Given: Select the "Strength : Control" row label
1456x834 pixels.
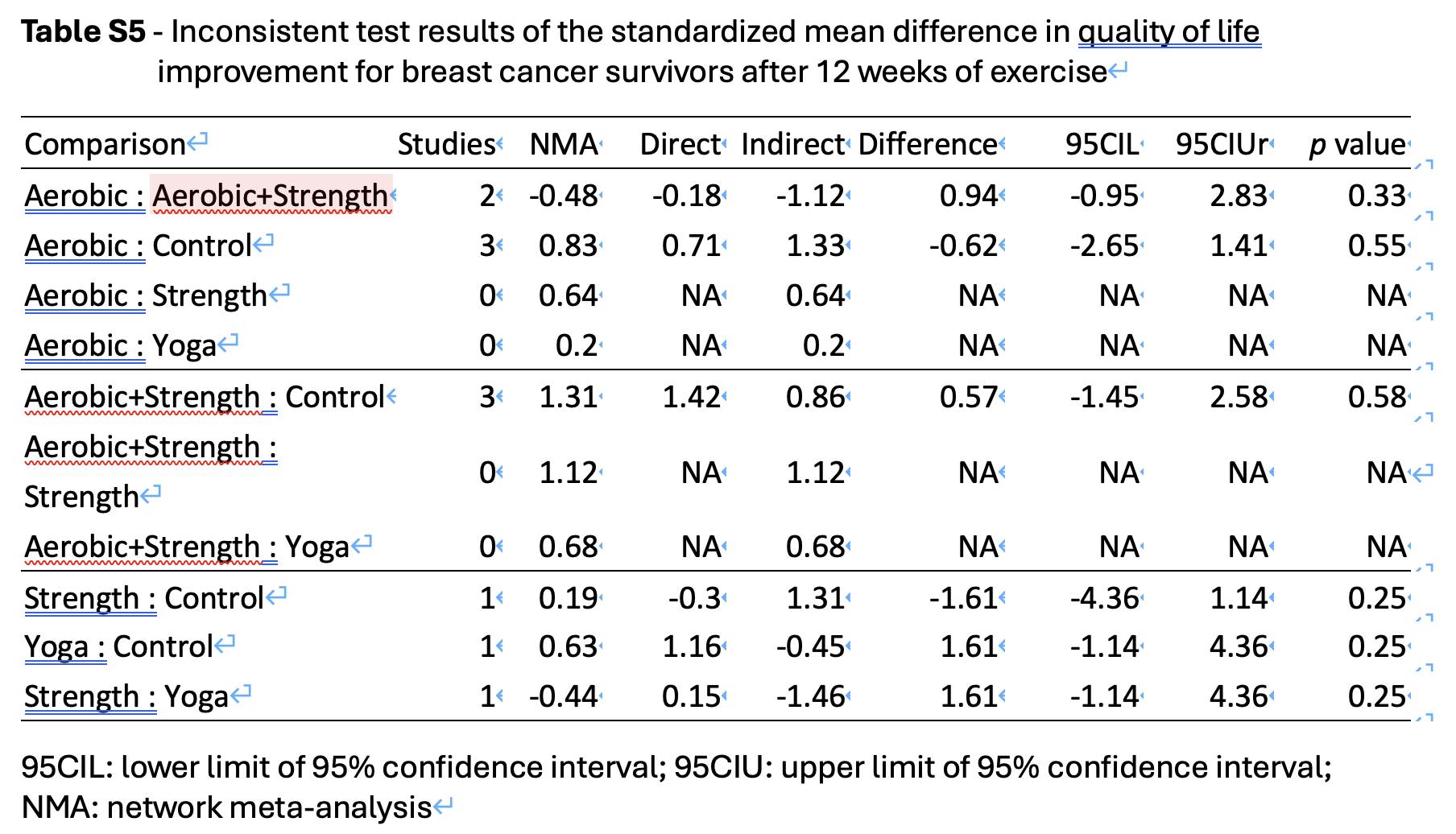Looking at the screenshot, I should 144,598.
